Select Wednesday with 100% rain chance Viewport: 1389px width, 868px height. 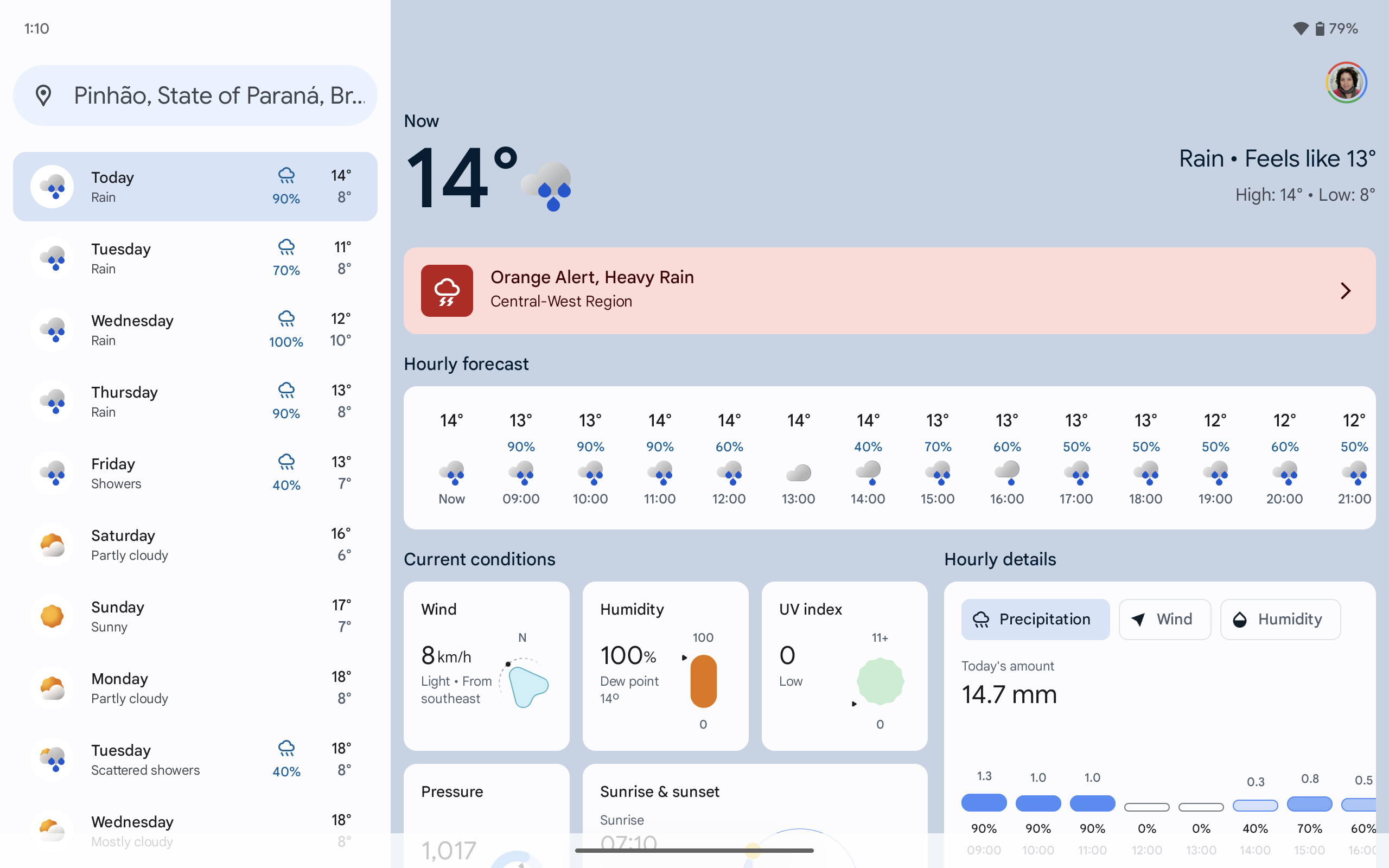pos(195,330)
